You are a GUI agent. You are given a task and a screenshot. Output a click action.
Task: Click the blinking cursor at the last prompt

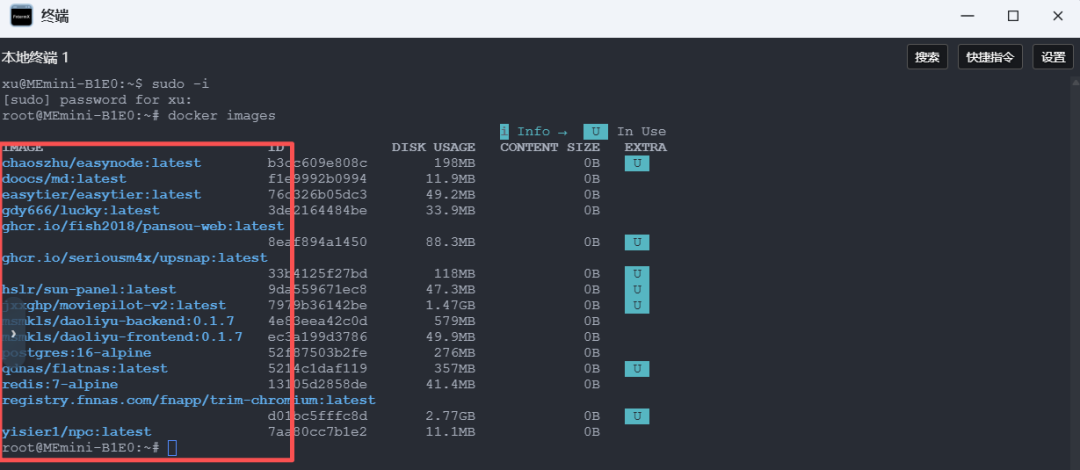(x=172, y=448)
